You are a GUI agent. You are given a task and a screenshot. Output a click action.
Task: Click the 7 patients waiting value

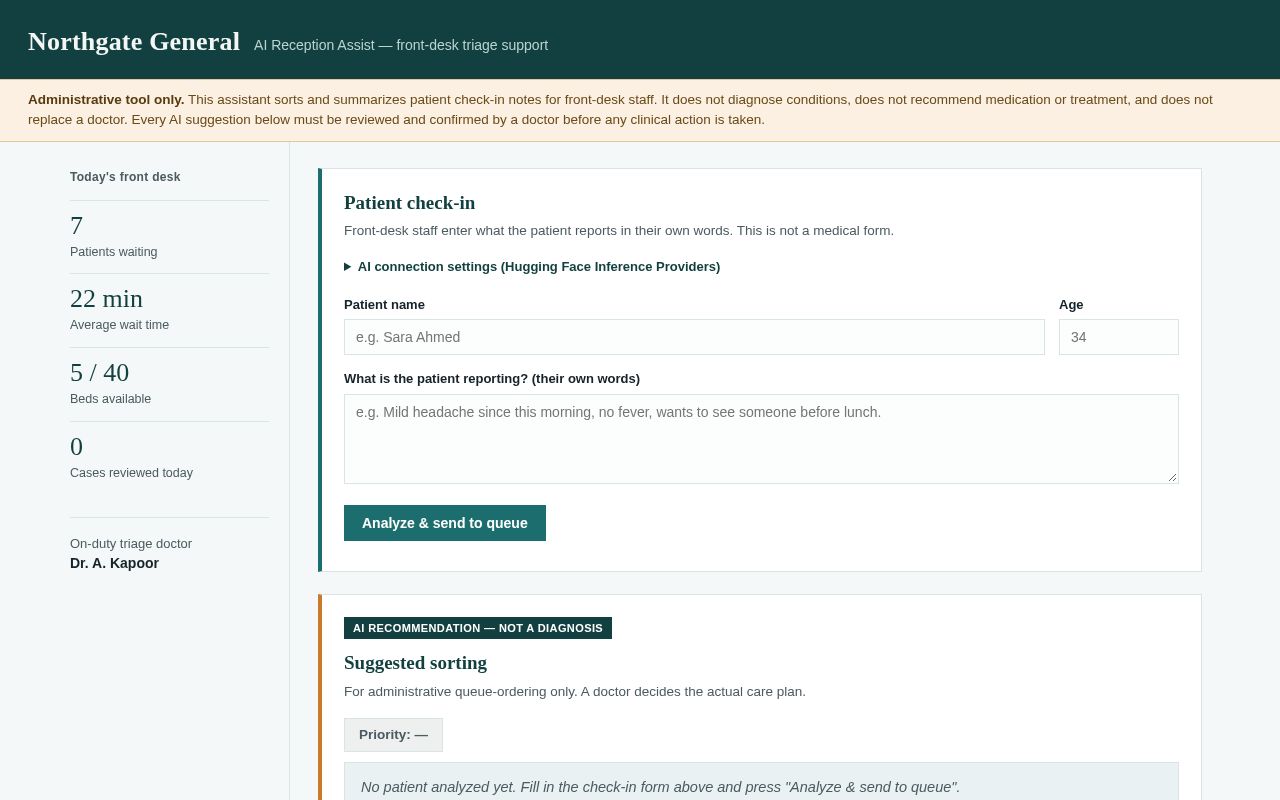tap(77, 226)
